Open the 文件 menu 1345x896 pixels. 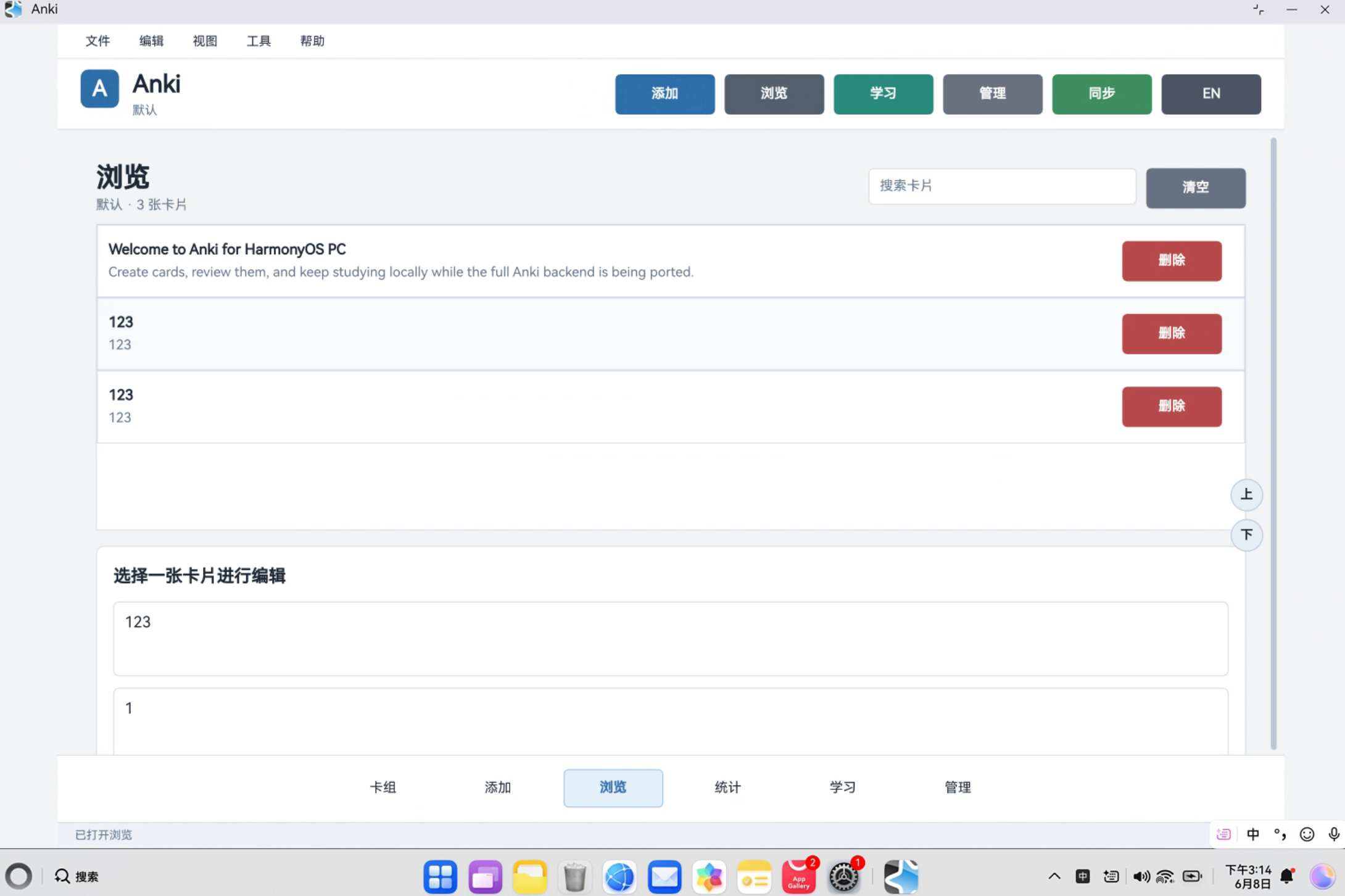coord(97,41)
